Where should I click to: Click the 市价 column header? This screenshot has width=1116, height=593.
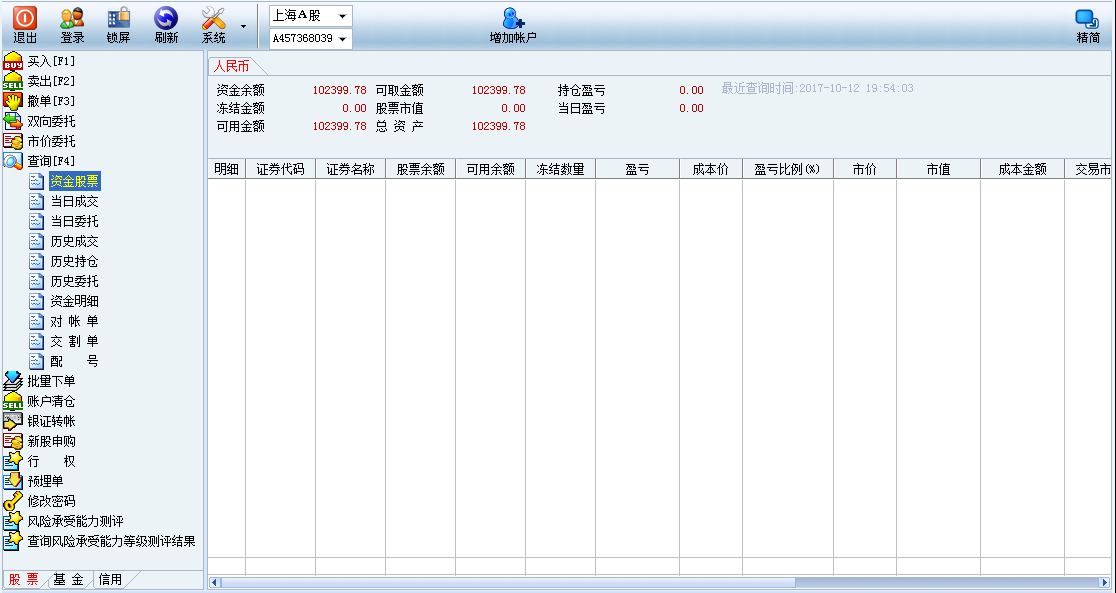(x=864, y=169)
